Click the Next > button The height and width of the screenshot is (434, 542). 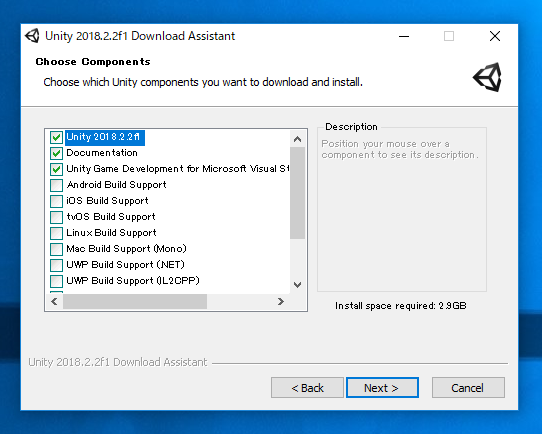pyautogui.click(x=382, y=388)
